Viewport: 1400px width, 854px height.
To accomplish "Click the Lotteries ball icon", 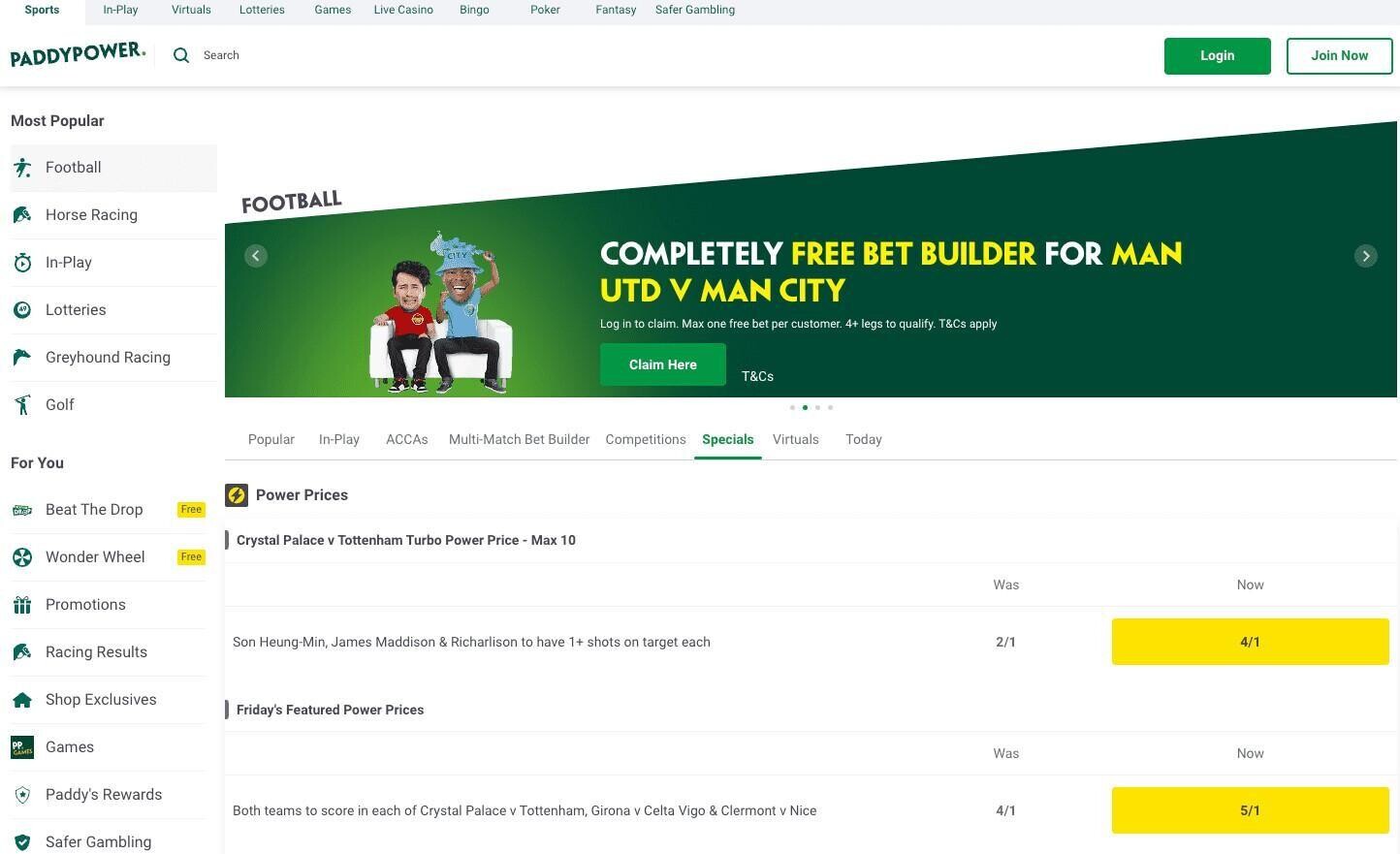I will click(22, 310).
